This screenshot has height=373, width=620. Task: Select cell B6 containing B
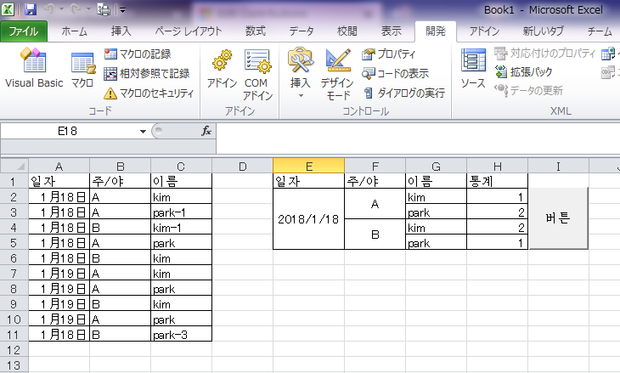120,258
